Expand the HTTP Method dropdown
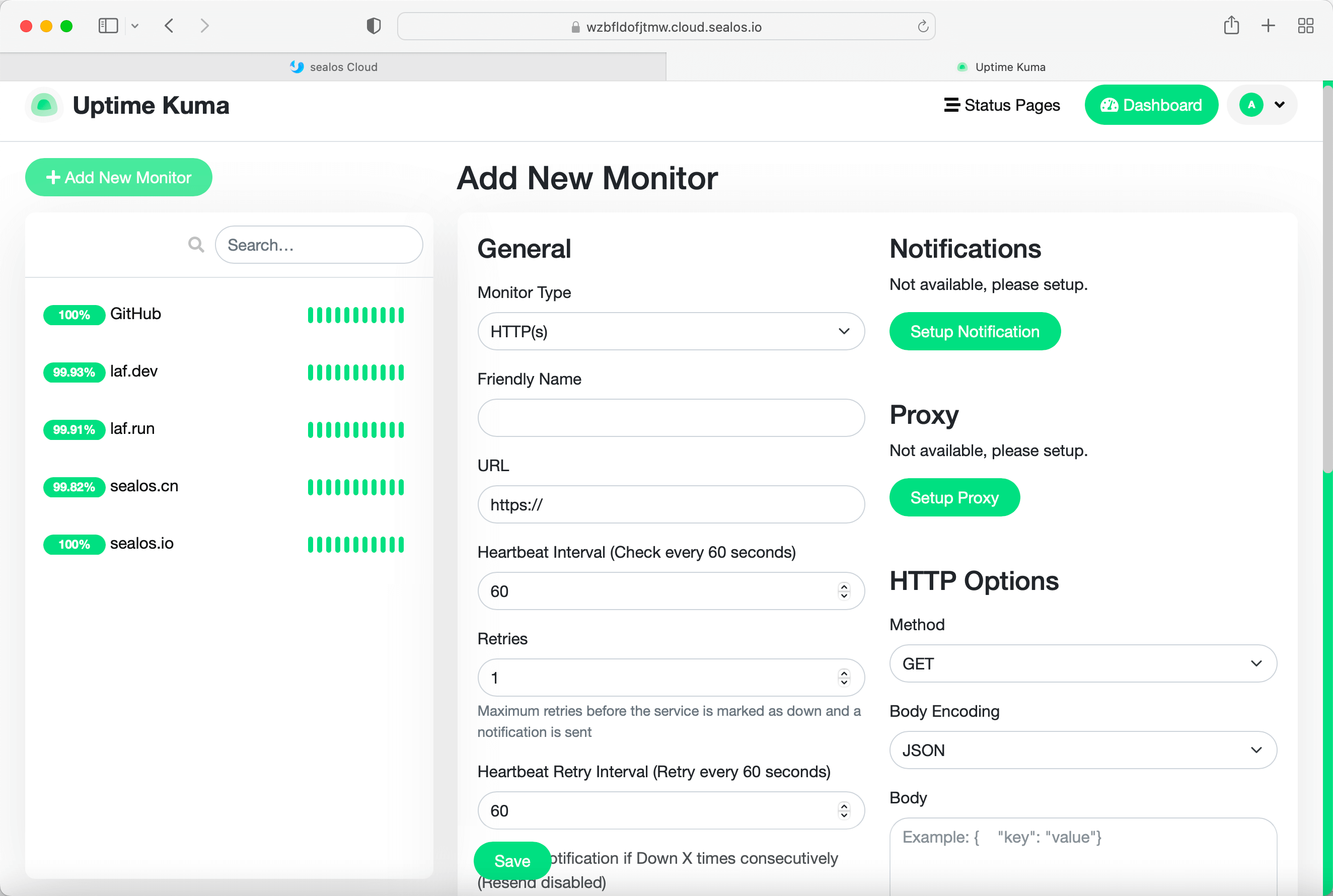Viewport: 1333px width, 896px height. tap(1083, 663)
